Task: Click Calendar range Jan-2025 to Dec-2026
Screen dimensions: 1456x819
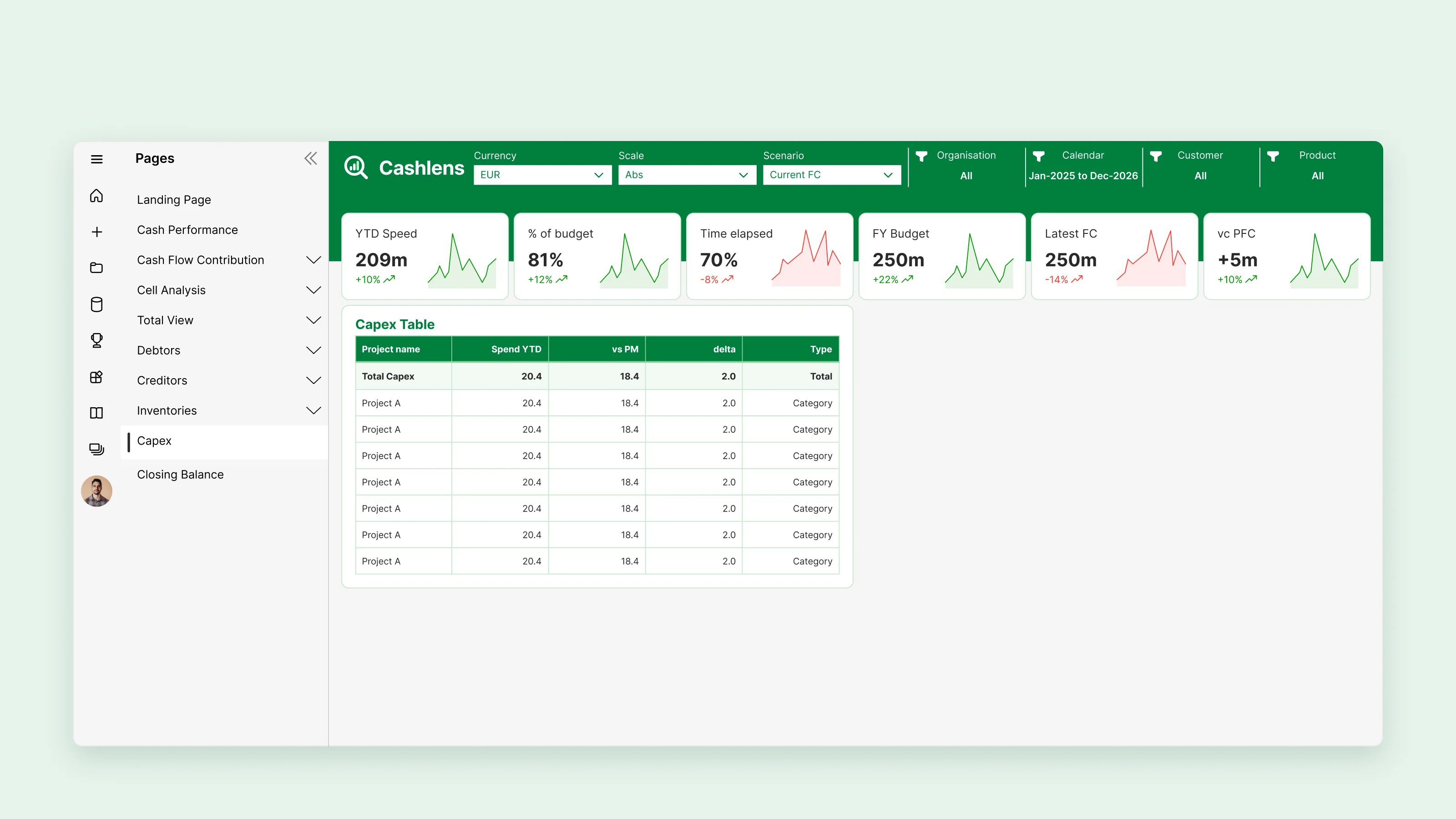Action: pyautogui.click(x=1083, y=176)
